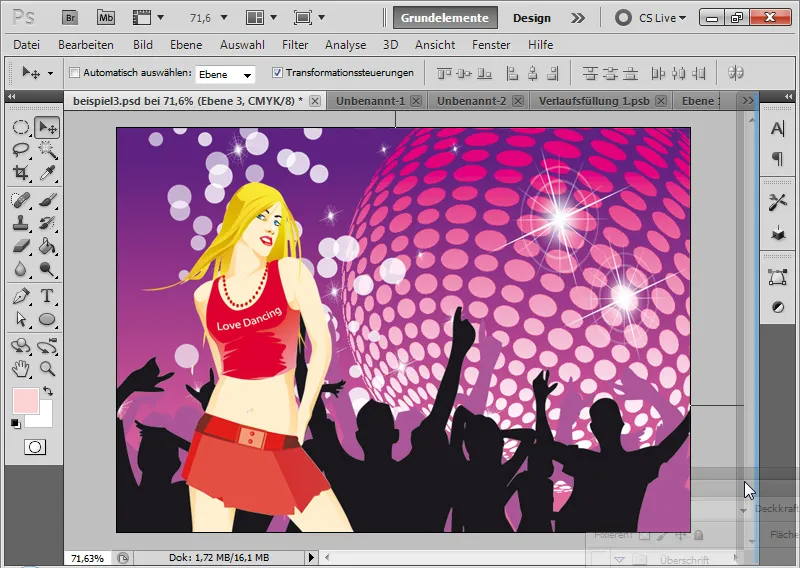Select the Type tool
The height and width of the screenshot is (568, 800).
click(47, 296)
